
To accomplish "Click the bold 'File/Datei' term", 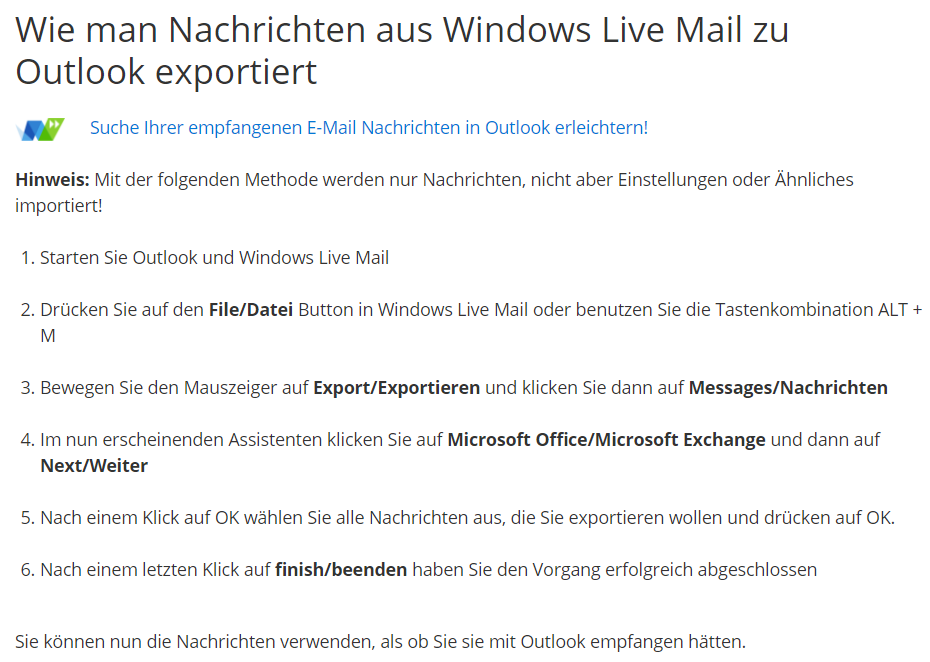I will coord(251,310).
